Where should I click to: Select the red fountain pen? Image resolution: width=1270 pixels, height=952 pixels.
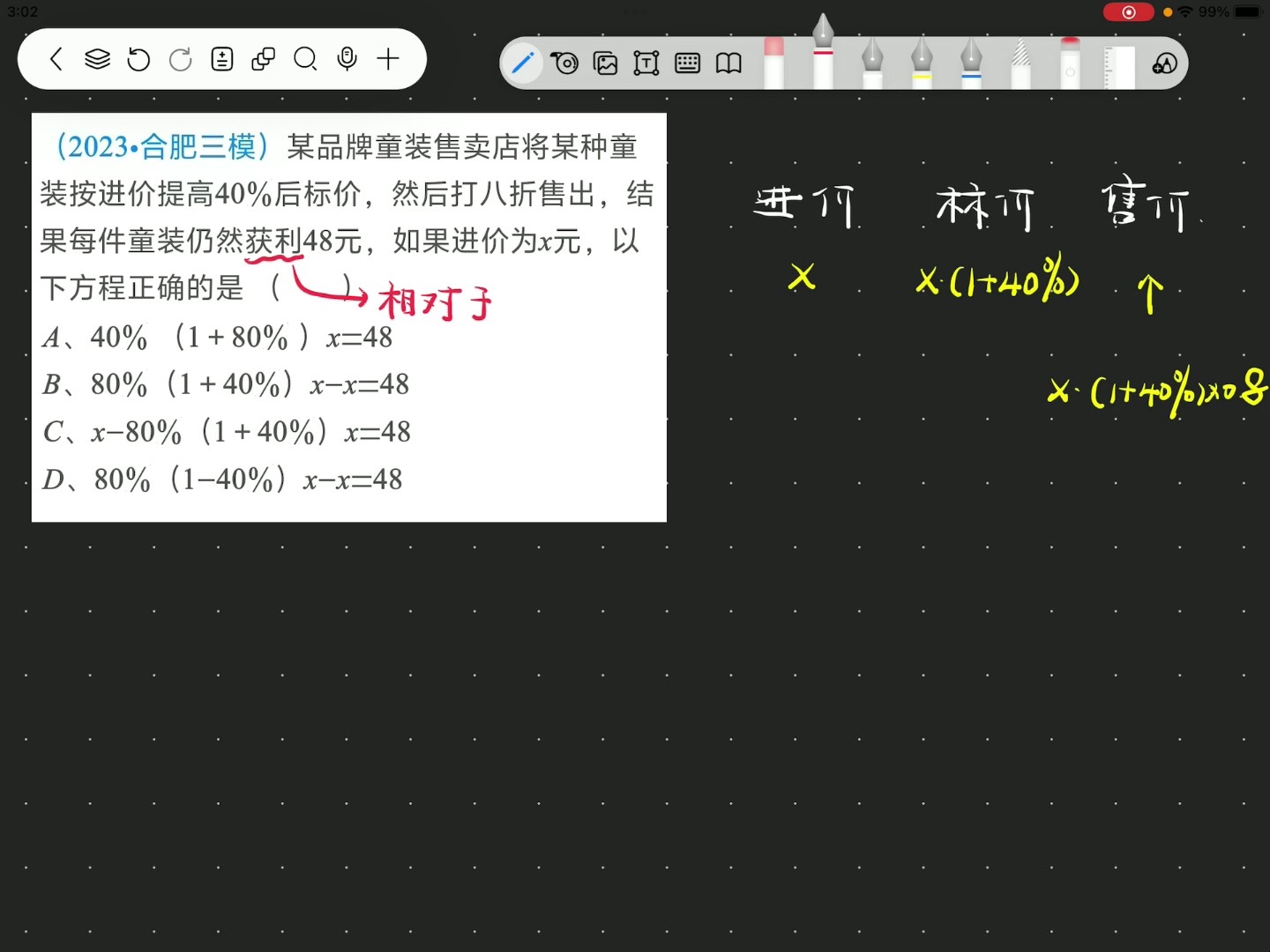(823, 51)
